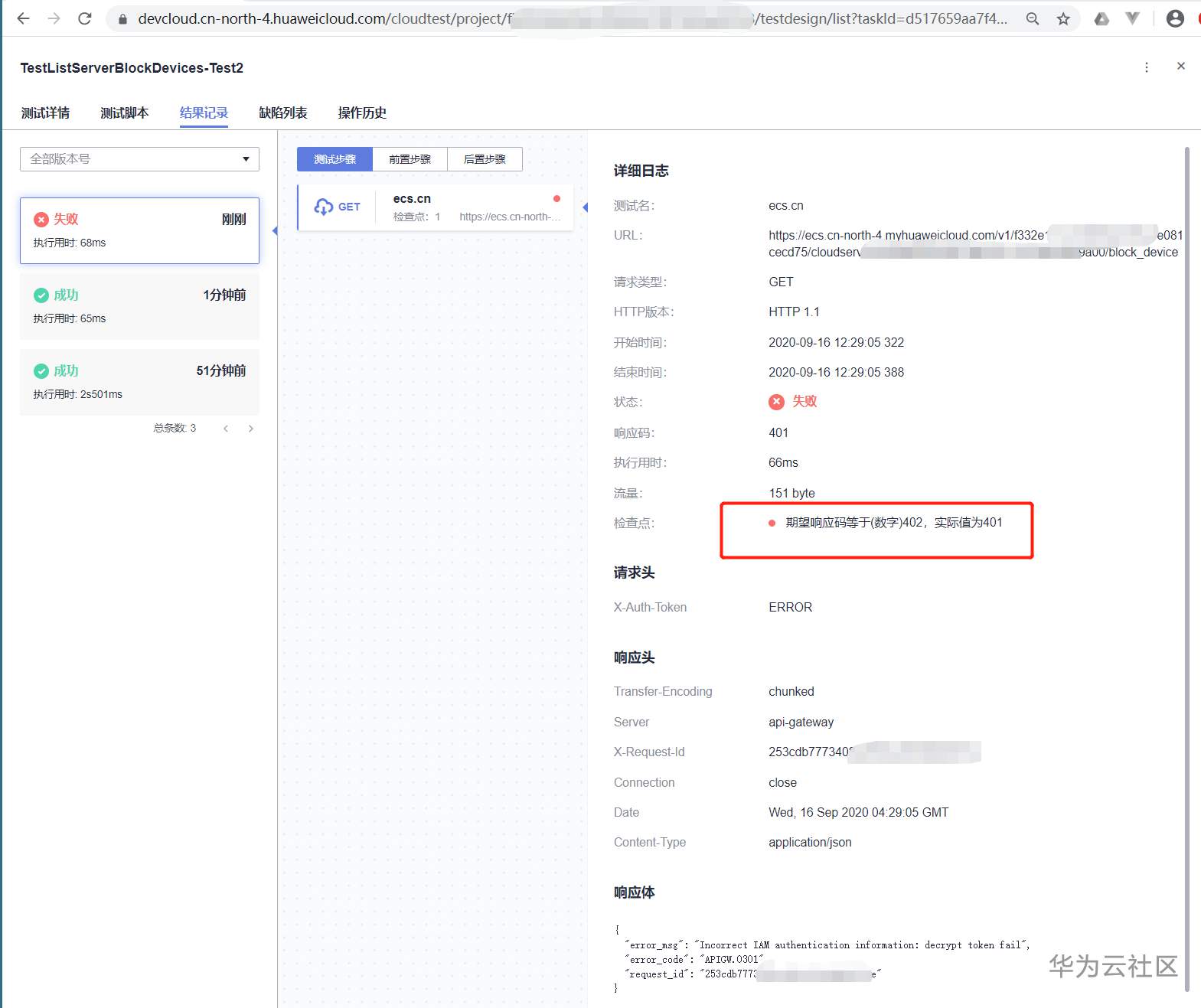Select the 结果记录 tab
The height and width of the screenshot is (1008, 1201).
[204, 113]
